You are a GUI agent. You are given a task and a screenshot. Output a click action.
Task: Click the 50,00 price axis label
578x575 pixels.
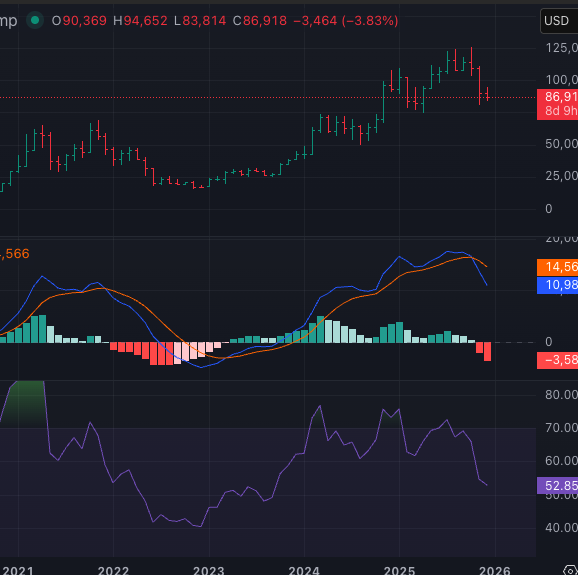tap(561, 144)
